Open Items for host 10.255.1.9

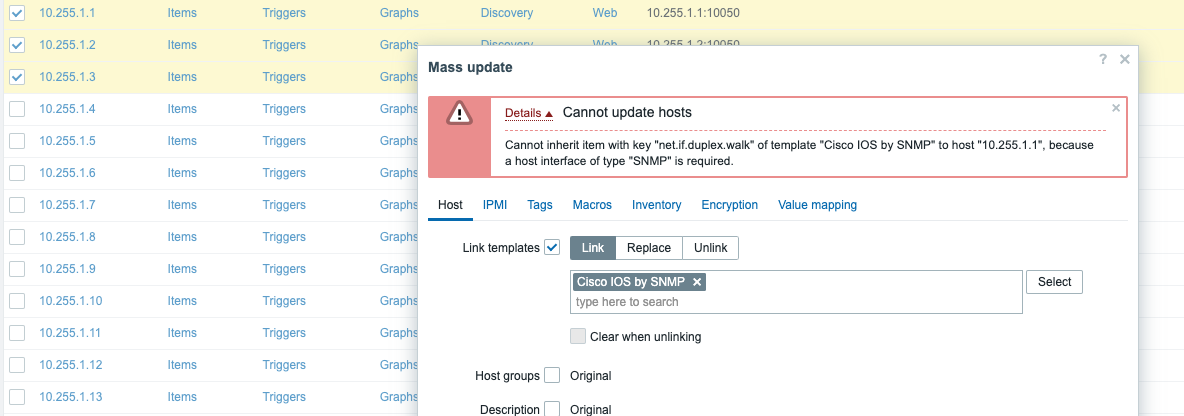tap(182, 269)
